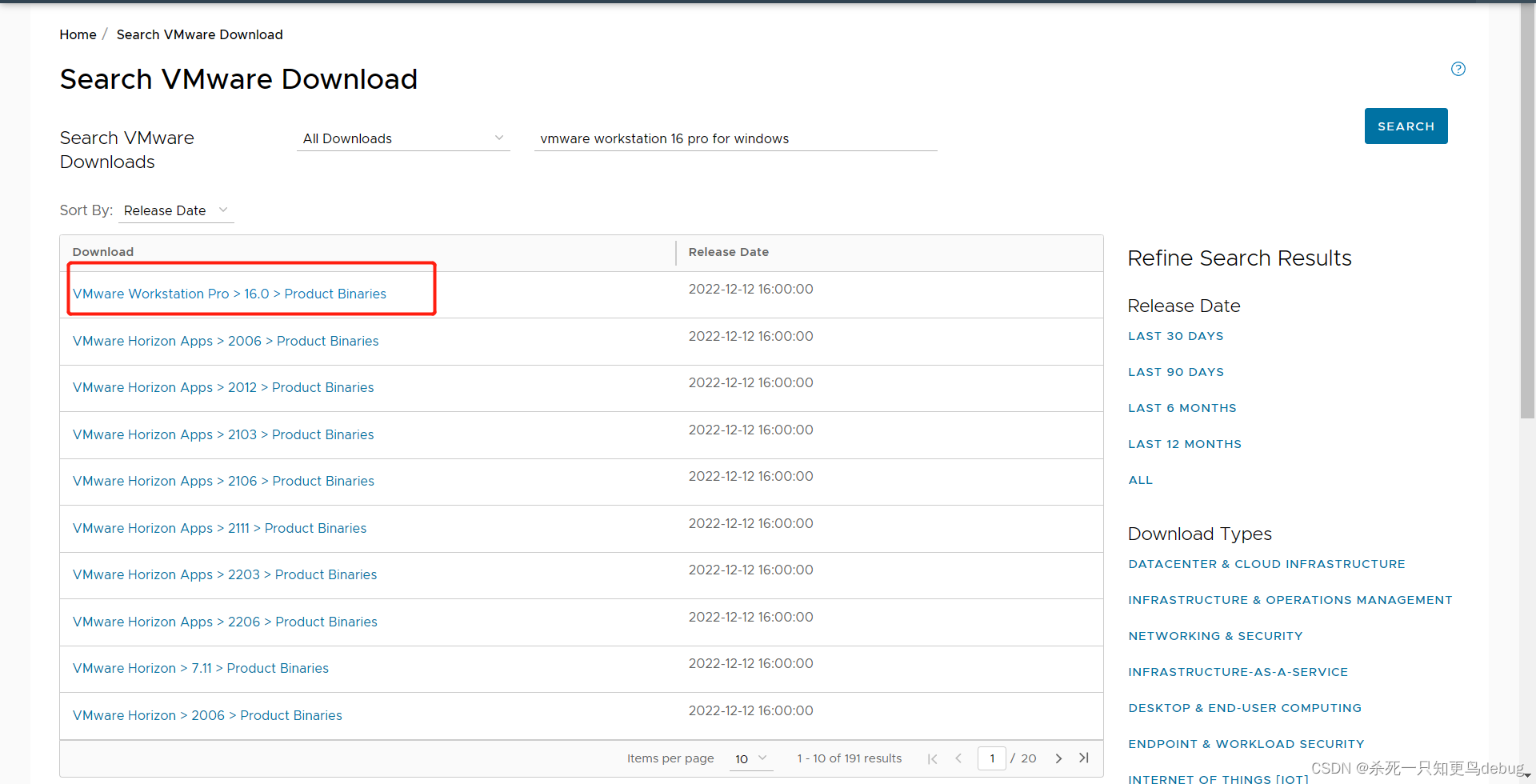This screenshot has width=1536, height=784.
Task: Open the All Downloads category dropdown
Action: (403, 138)
